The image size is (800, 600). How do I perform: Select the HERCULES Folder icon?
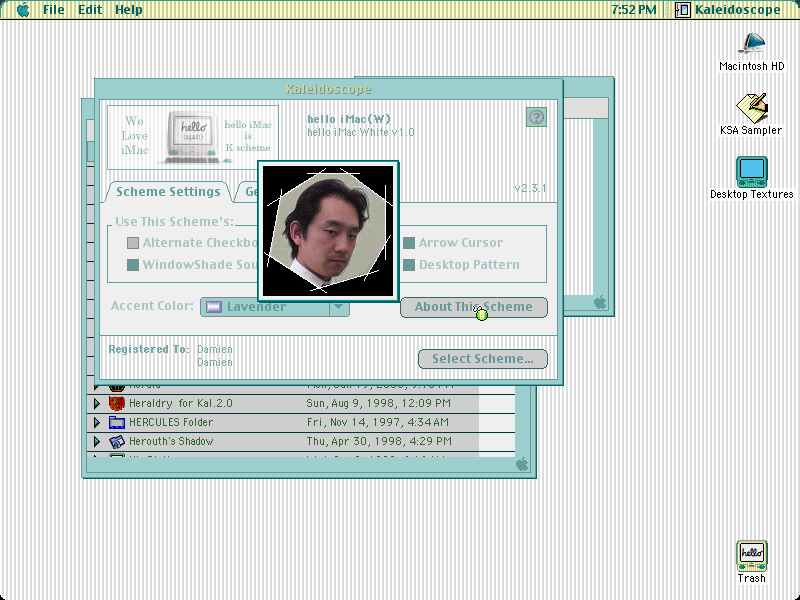pos(117,422)
